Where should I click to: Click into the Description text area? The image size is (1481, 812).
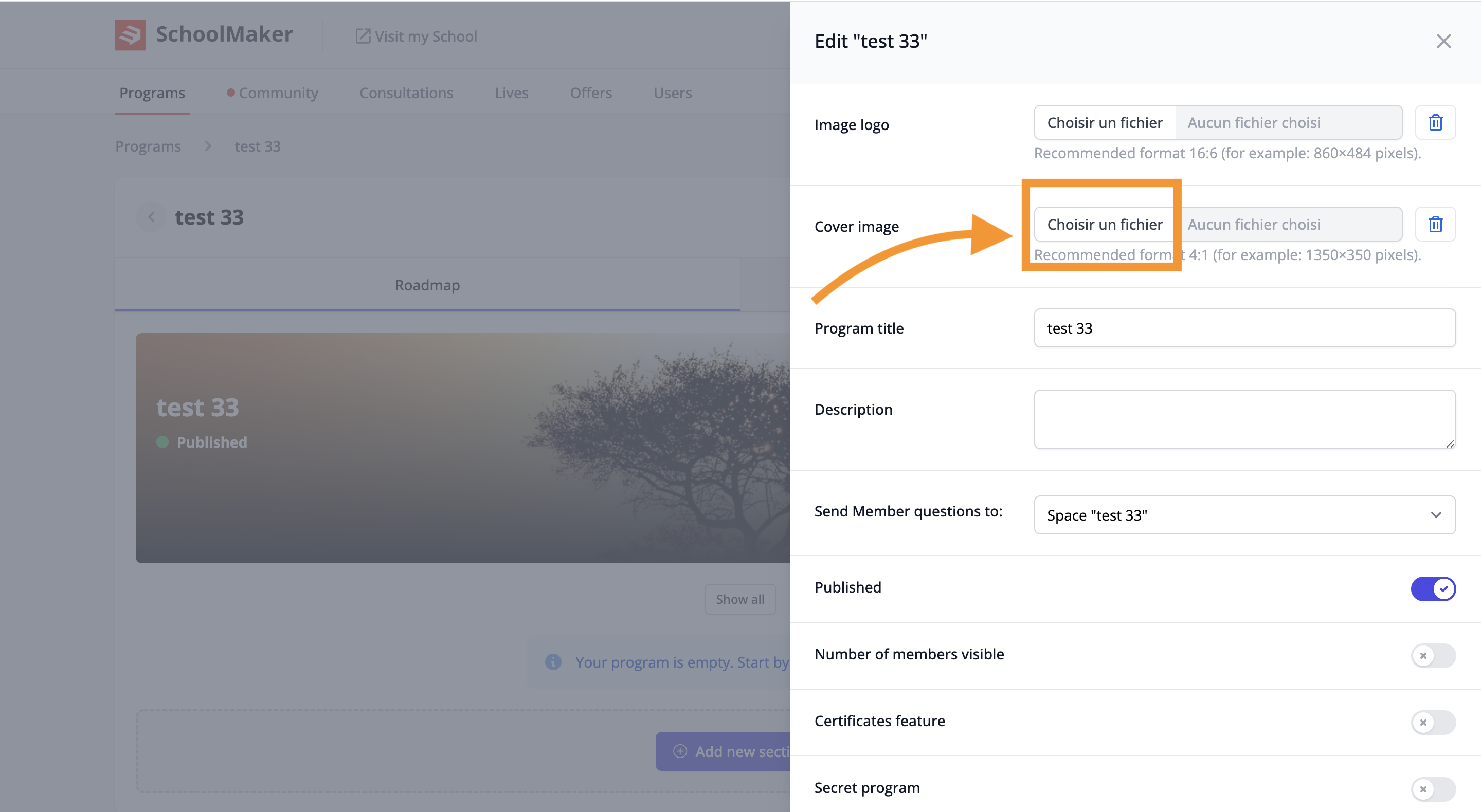coord(1244,419)
